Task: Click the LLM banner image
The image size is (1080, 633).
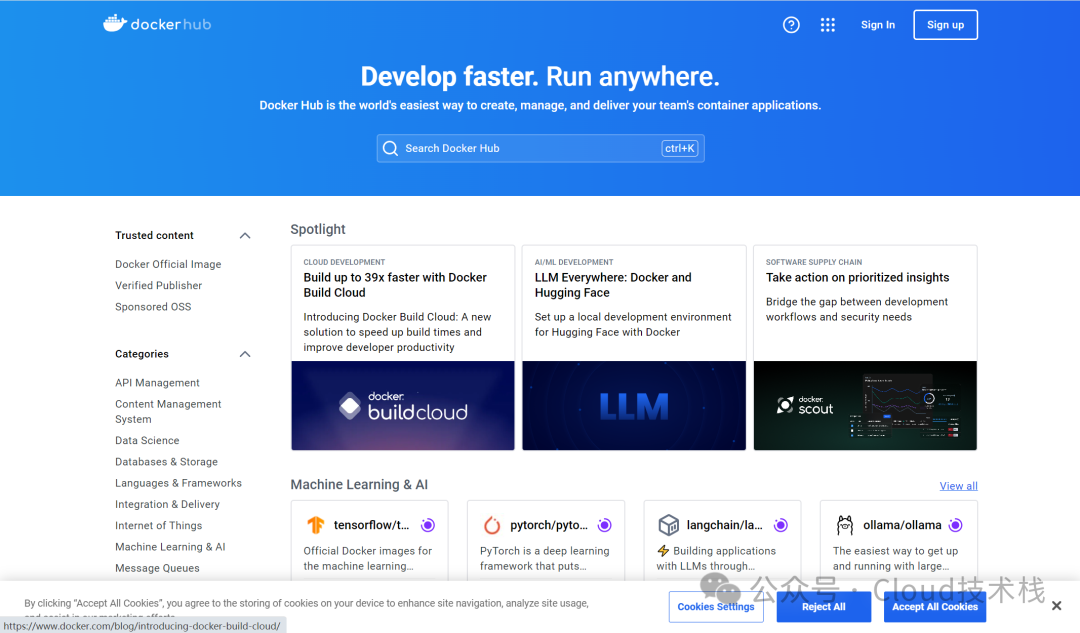Action: pyautogui.click(x=634, y=406)
